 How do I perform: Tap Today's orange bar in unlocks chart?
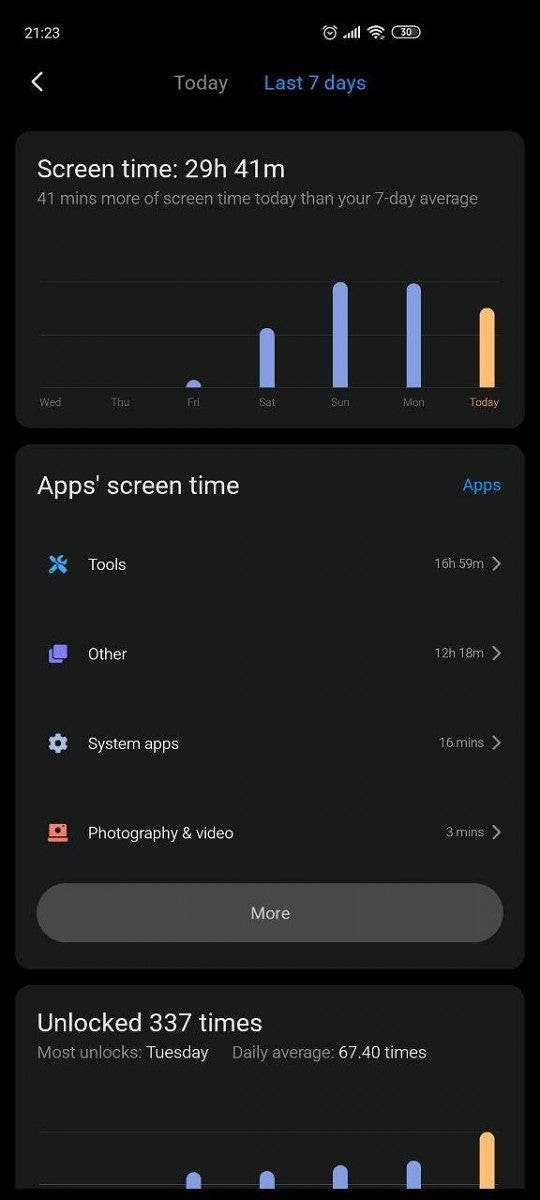[x=487, y=1160]
